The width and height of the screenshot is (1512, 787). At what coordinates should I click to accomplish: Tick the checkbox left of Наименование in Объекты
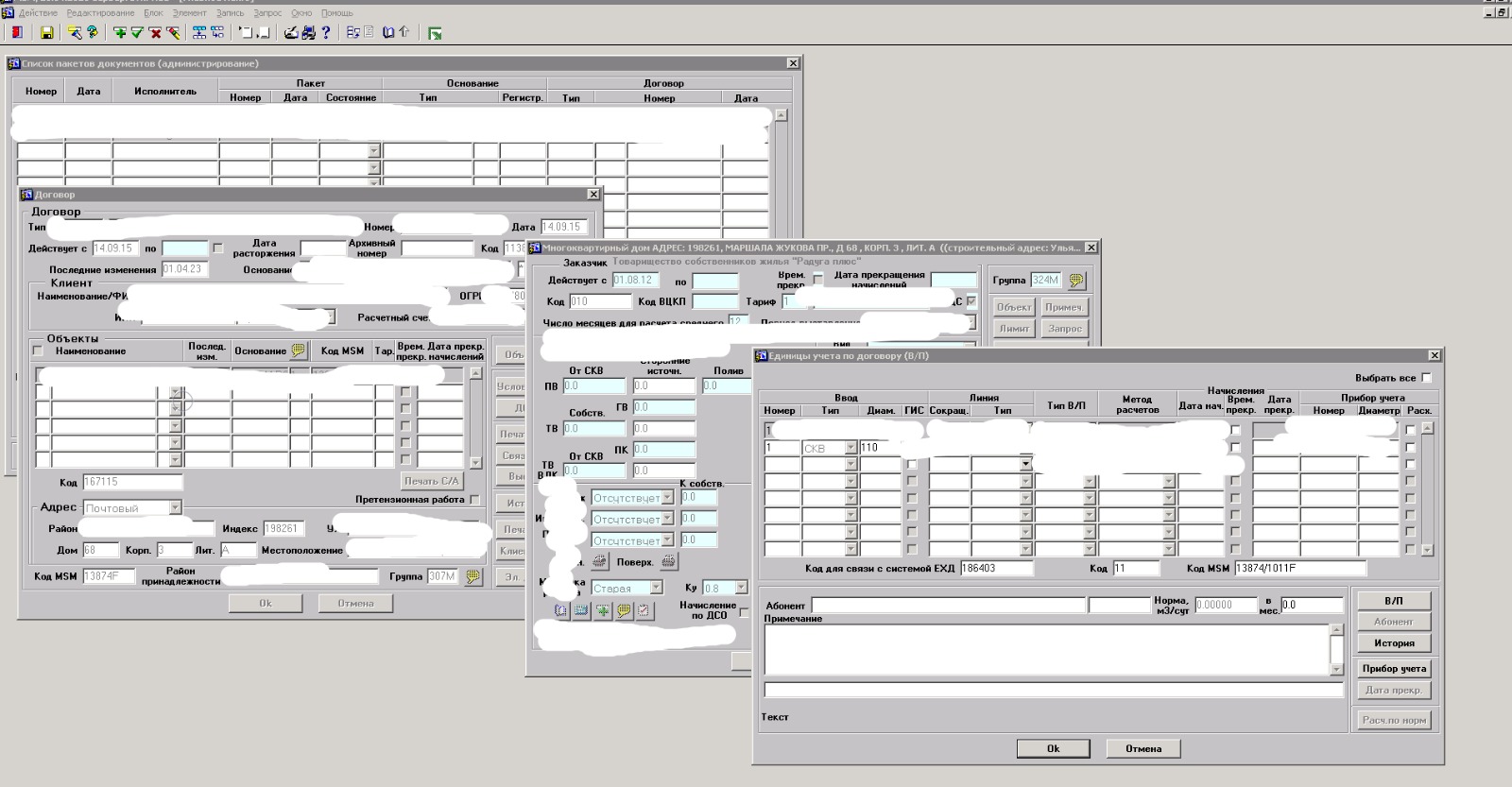[x=38, y=351]
